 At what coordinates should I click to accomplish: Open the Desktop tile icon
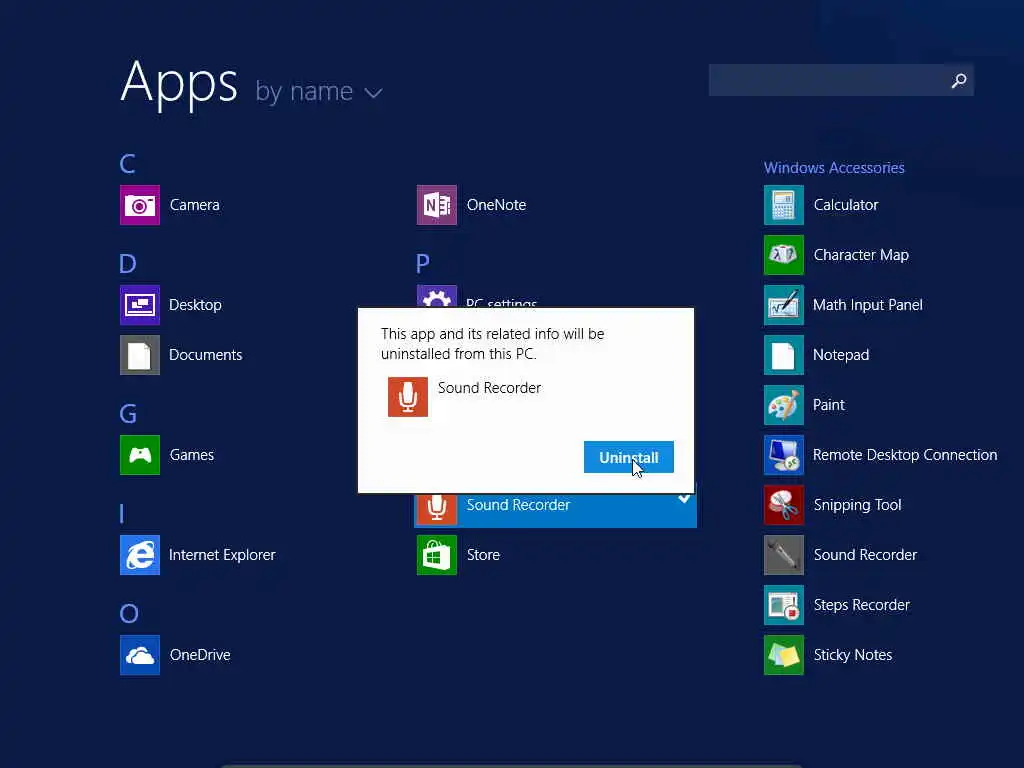(x=140, y=305)
